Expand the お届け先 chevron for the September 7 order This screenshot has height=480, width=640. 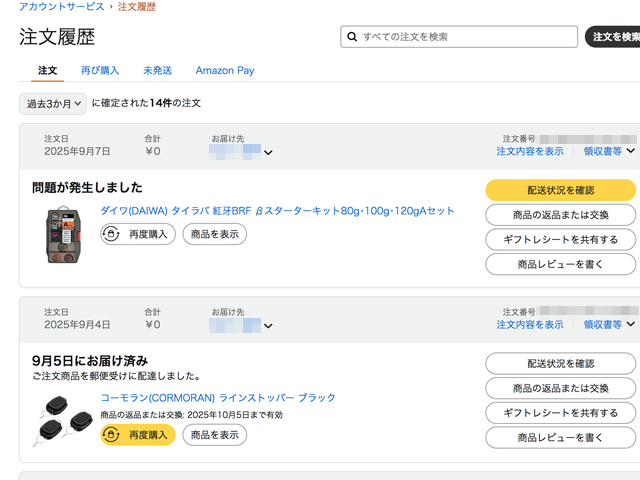coord(268,152)
